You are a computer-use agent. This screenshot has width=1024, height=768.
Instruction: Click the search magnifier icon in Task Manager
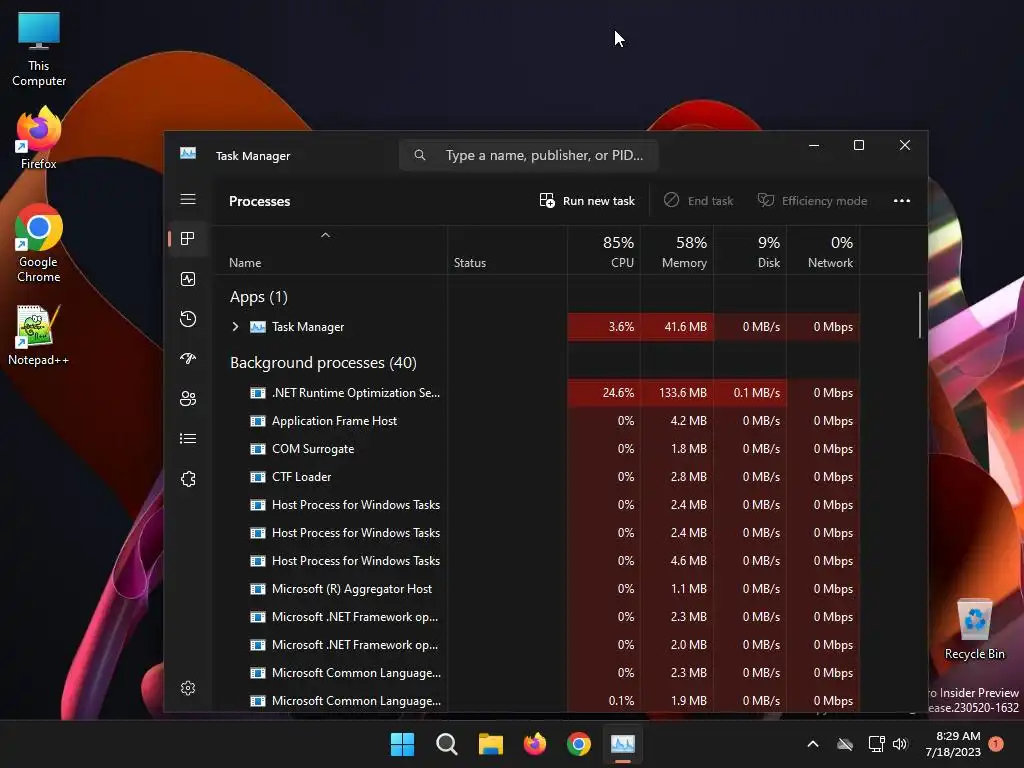420,155
